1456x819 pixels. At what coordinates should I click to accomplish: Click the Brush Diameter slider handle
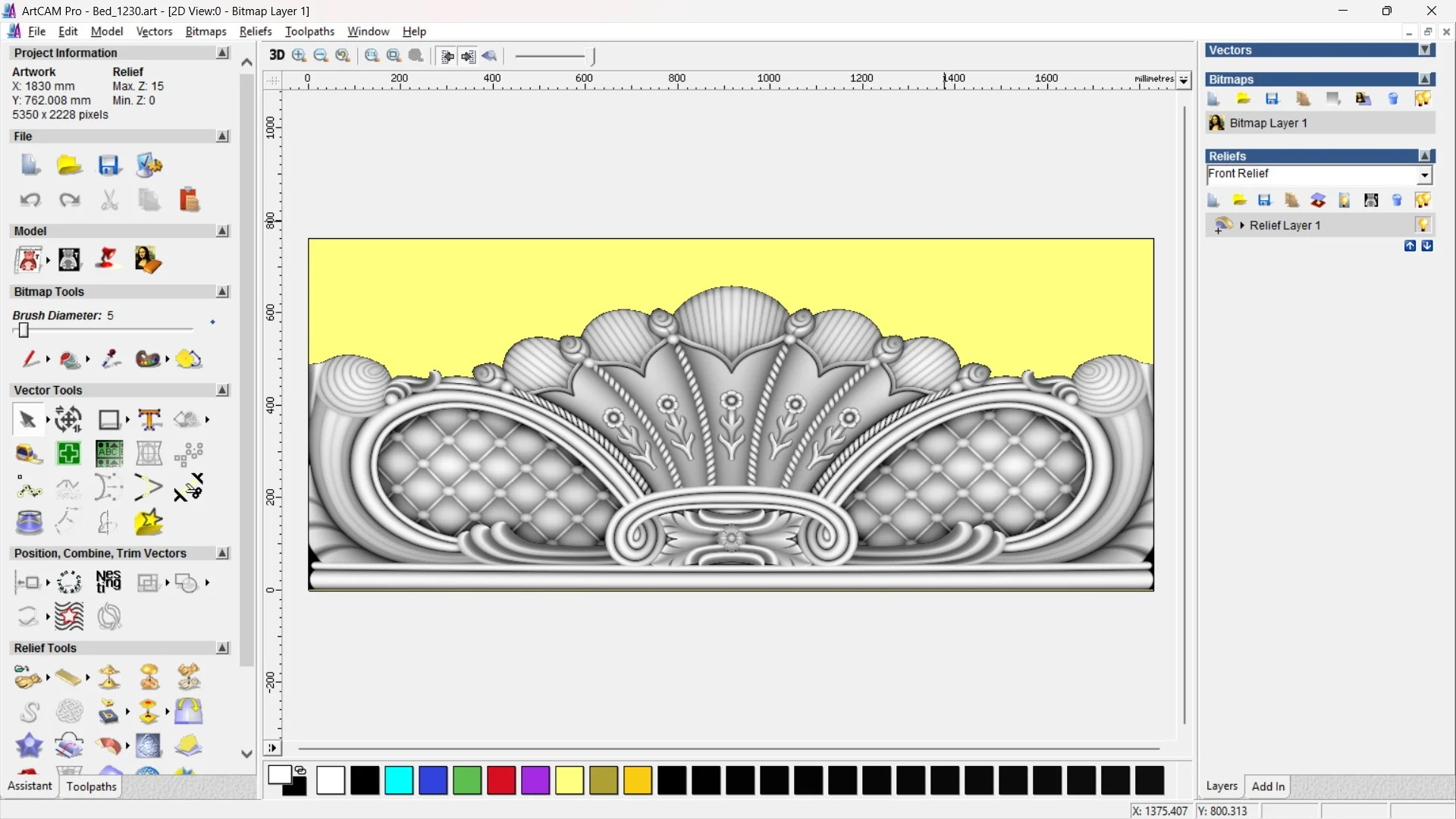(24, 330)
